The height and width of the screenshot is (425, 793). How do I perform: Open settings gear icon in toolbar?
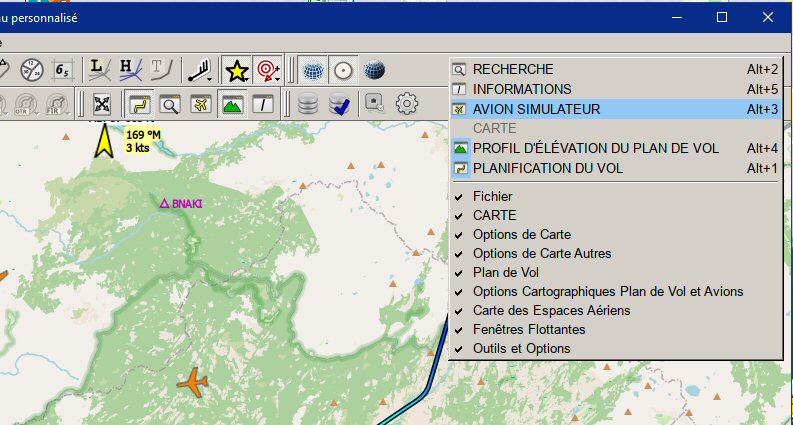tap(407, 104)
